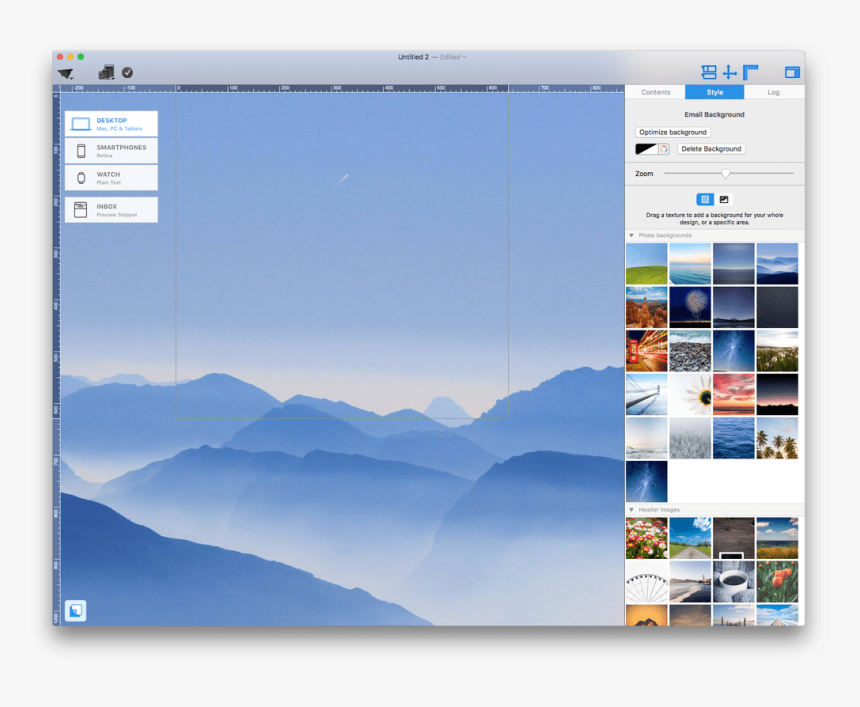Click the move arrows icon
Viewport: 860px width, 707px height.
pos(729,72)
